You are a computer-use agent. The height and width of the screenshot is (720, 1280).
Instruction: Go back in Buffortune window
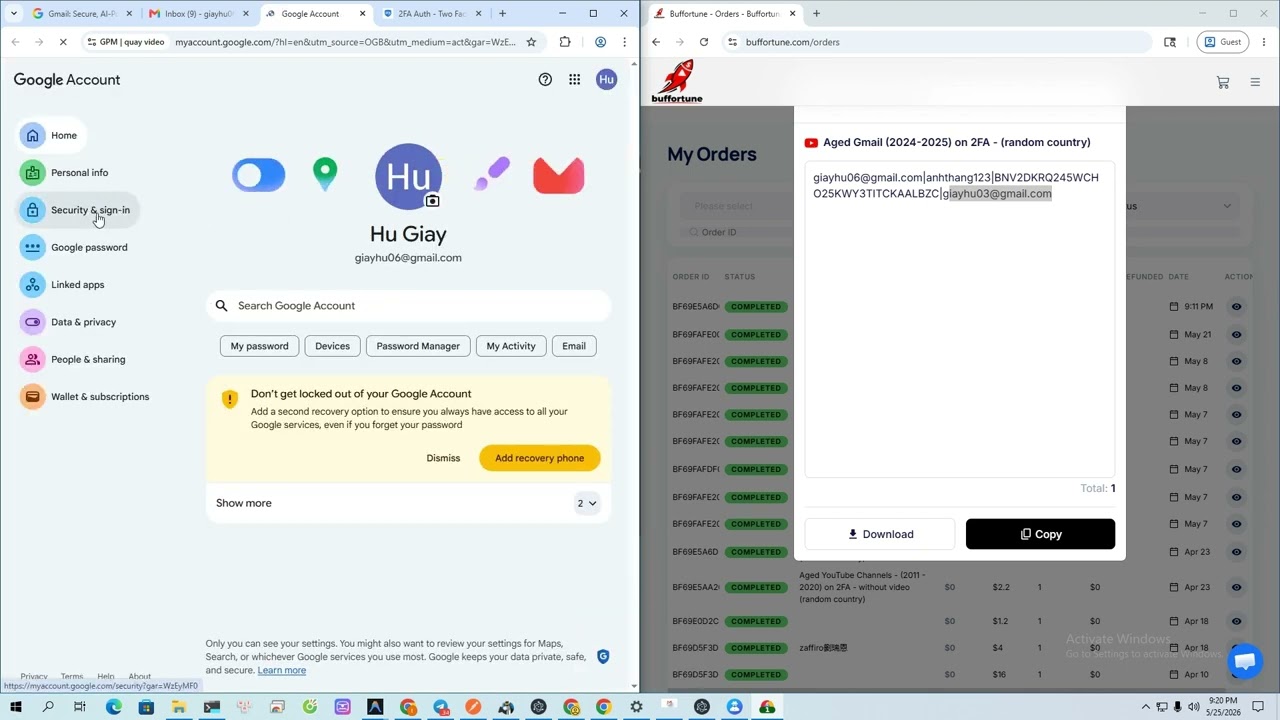point(656,42)
